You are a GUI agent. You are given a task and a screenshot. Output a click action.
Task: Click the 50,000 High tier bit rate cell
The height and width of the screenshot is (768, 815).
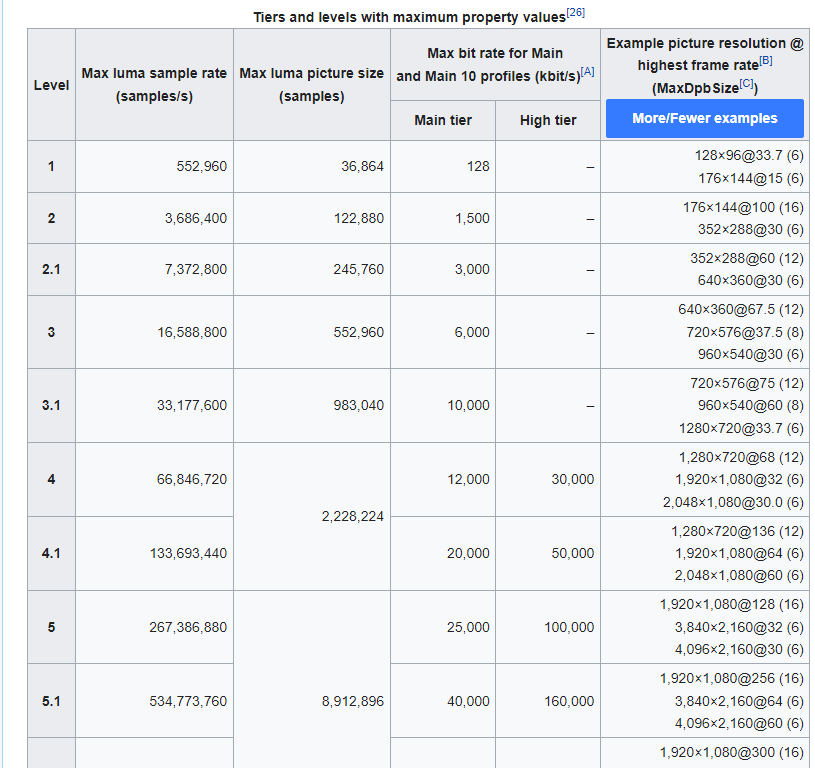pyautogui.click(x=548, y=553)
